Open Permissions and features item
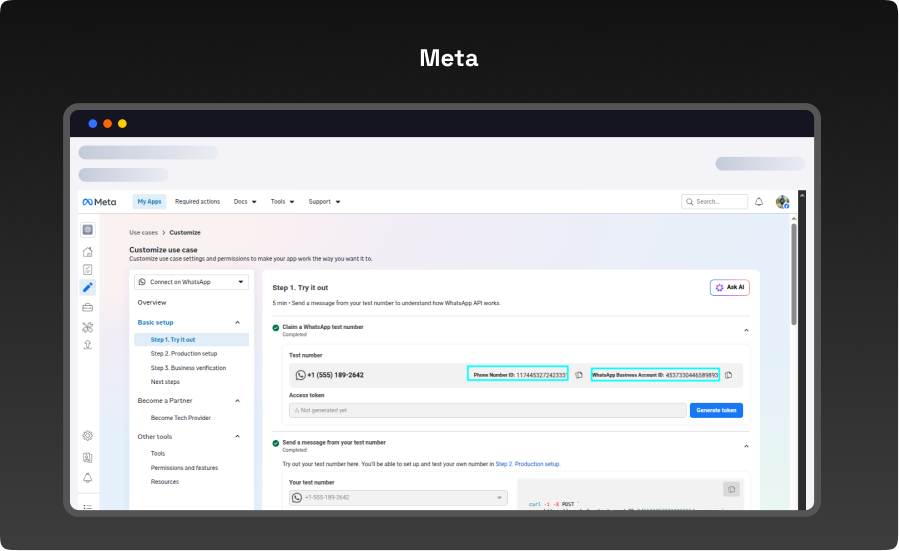 coord(184,468)
